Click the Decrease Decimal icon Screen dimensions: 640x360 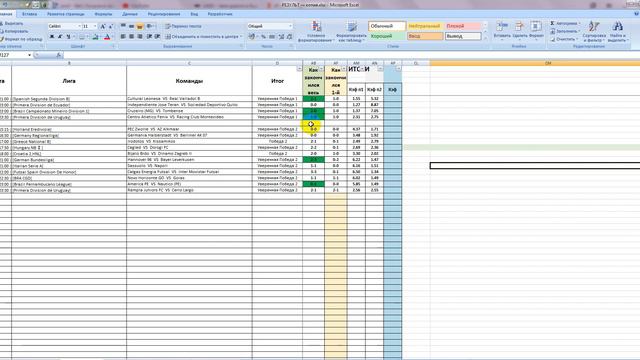click(289, 37)
